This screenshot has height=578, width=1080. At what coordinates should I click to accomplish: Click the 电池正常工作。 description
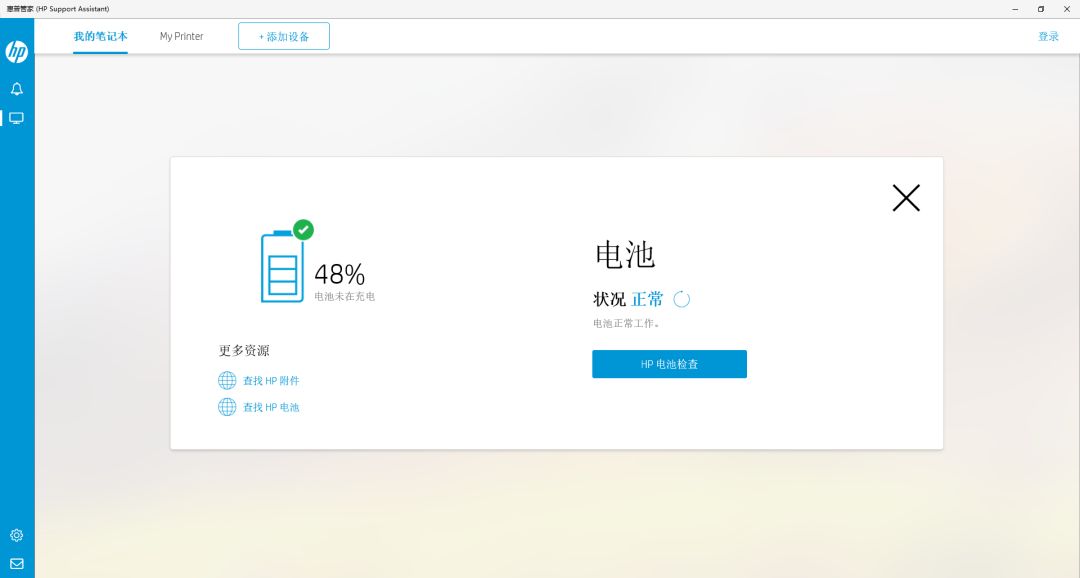pyautogui.click(x=627, y=323)
